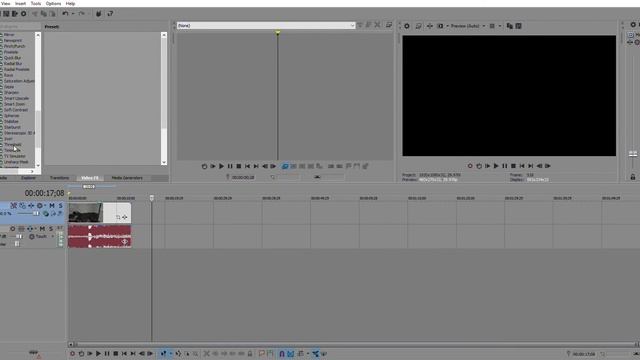Open Project Video Properties in preview window

[x=407, y=26]
